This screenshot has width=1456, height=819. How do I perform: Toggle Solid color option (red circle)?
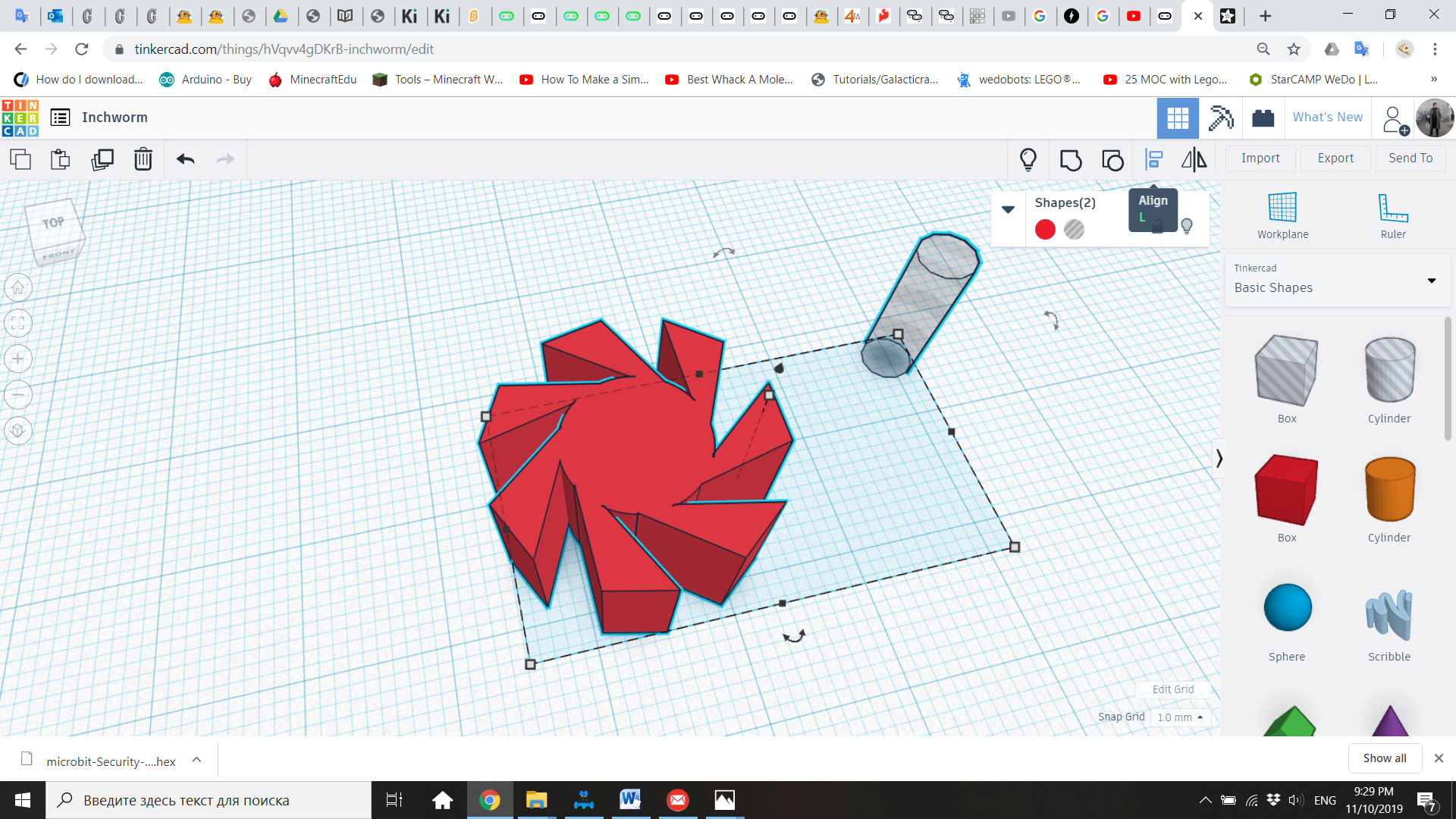click(1045, 229)
